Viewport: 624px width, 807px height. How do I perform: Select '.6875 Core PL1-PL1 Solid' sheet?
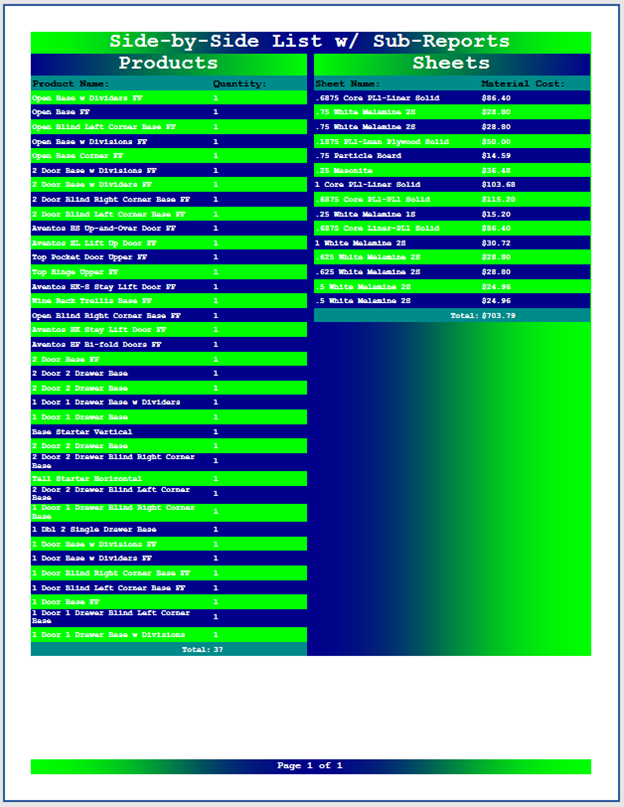(373, 199)
